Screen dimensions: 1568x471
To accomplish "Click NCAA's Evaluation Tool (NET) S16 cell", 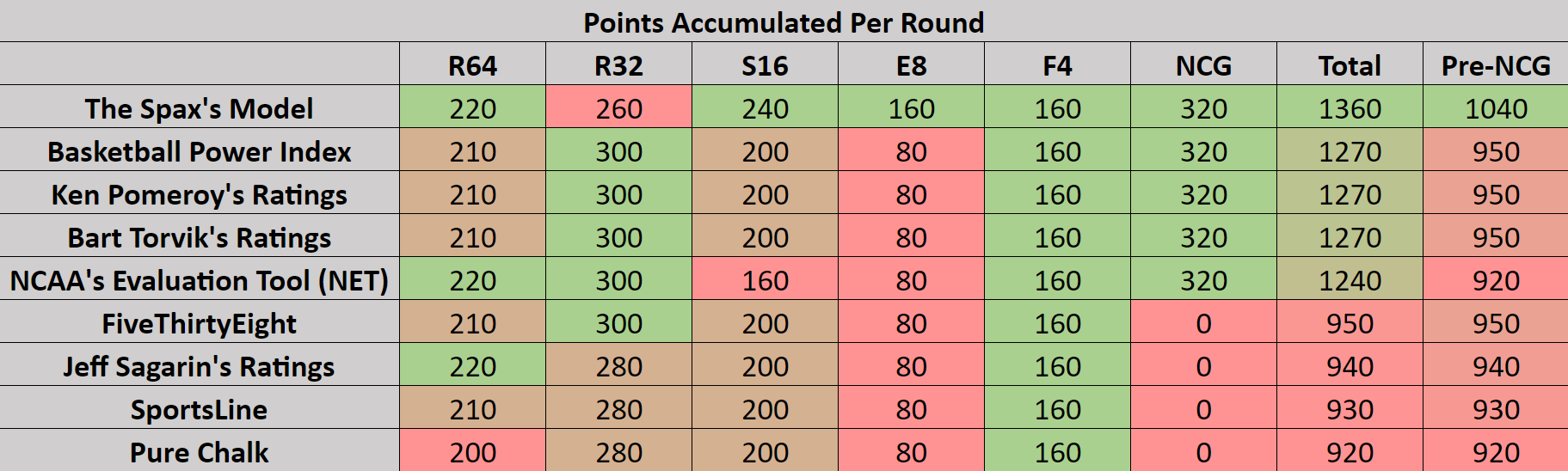I will click(x=765, y=280).
